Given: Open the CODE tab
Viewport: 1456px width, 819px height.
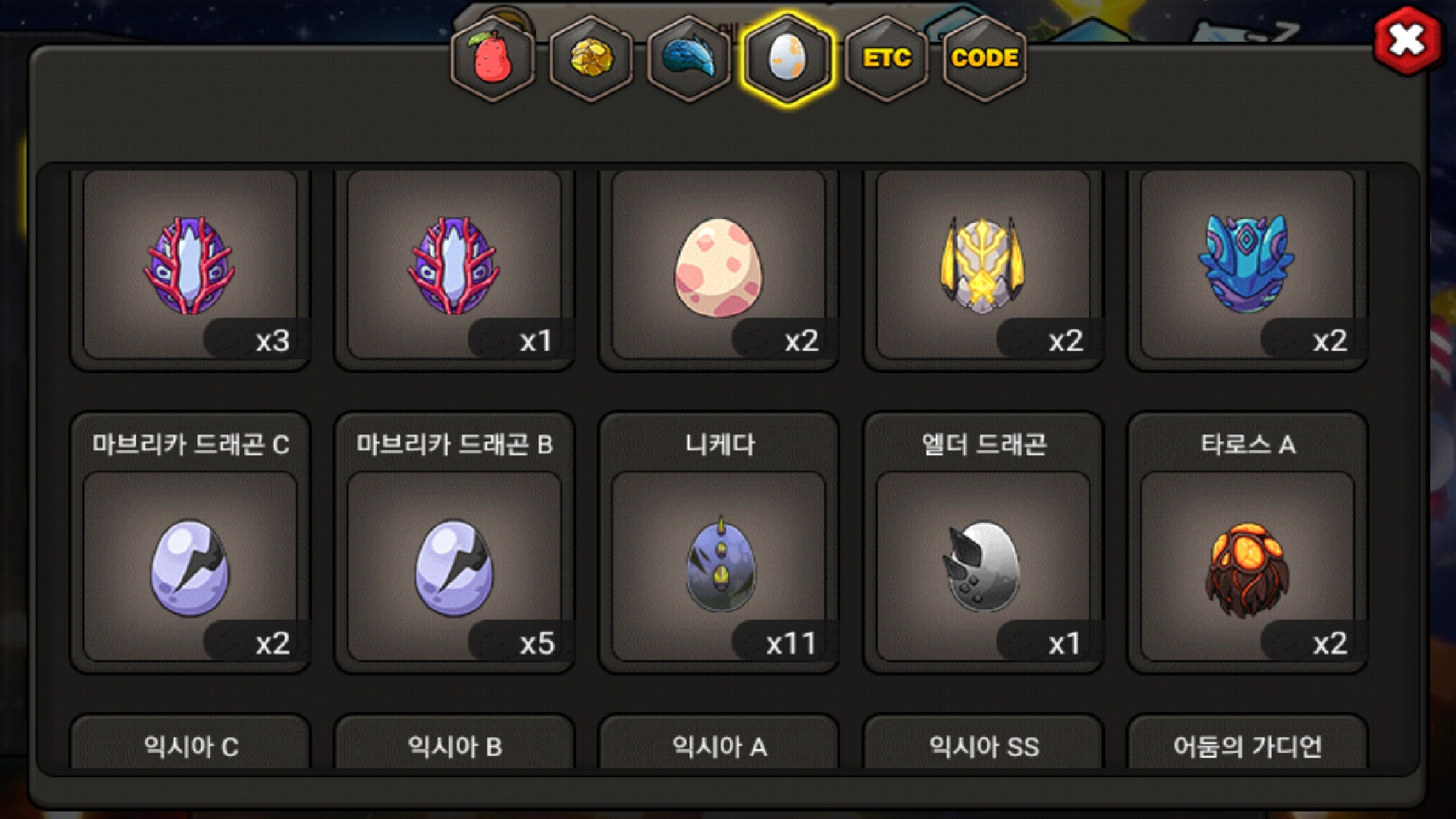Looking at the screenshot, I should coord(985,58).
